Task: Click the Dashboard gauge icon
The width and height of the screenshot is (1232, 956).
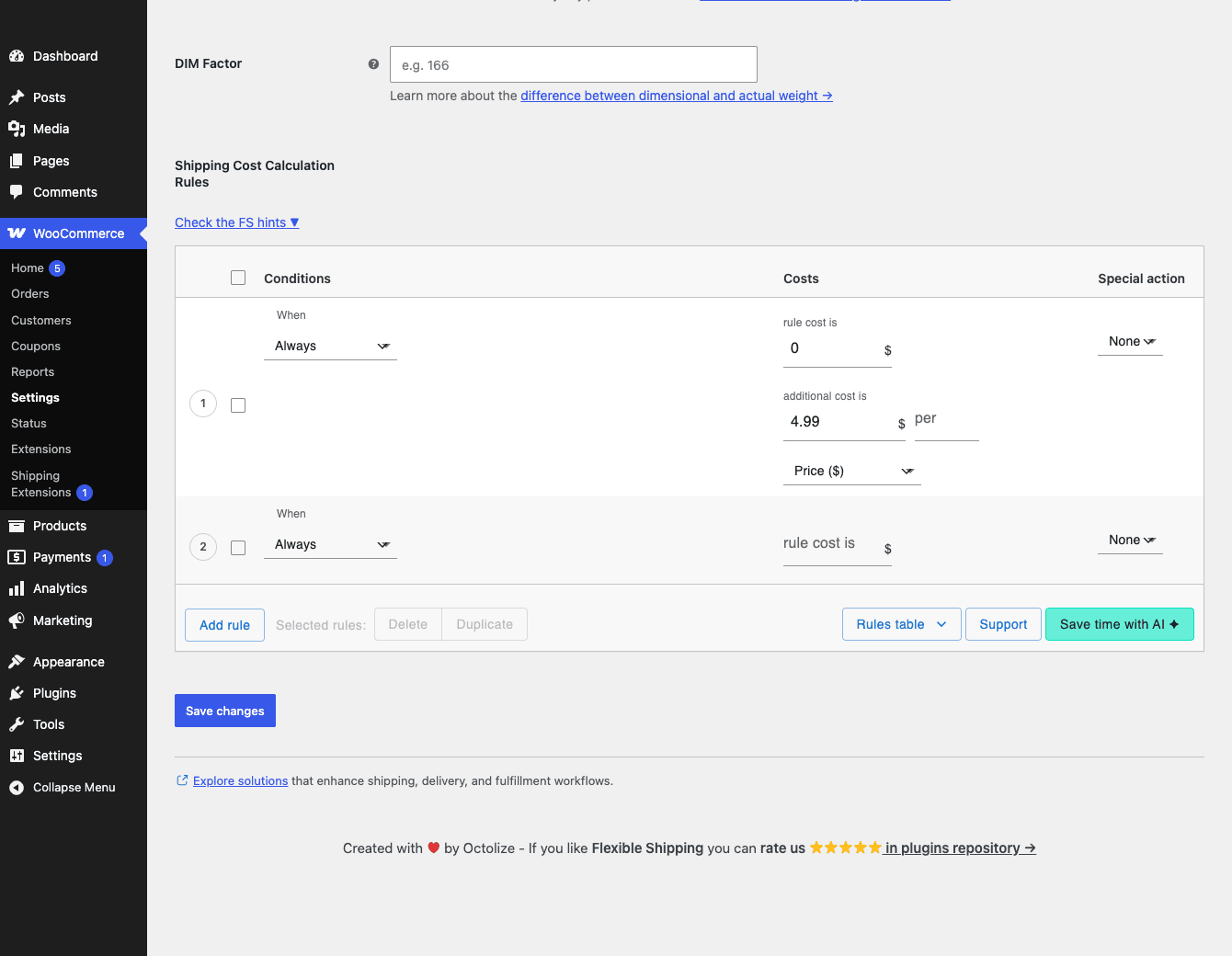Action: (x=17, y=56)
